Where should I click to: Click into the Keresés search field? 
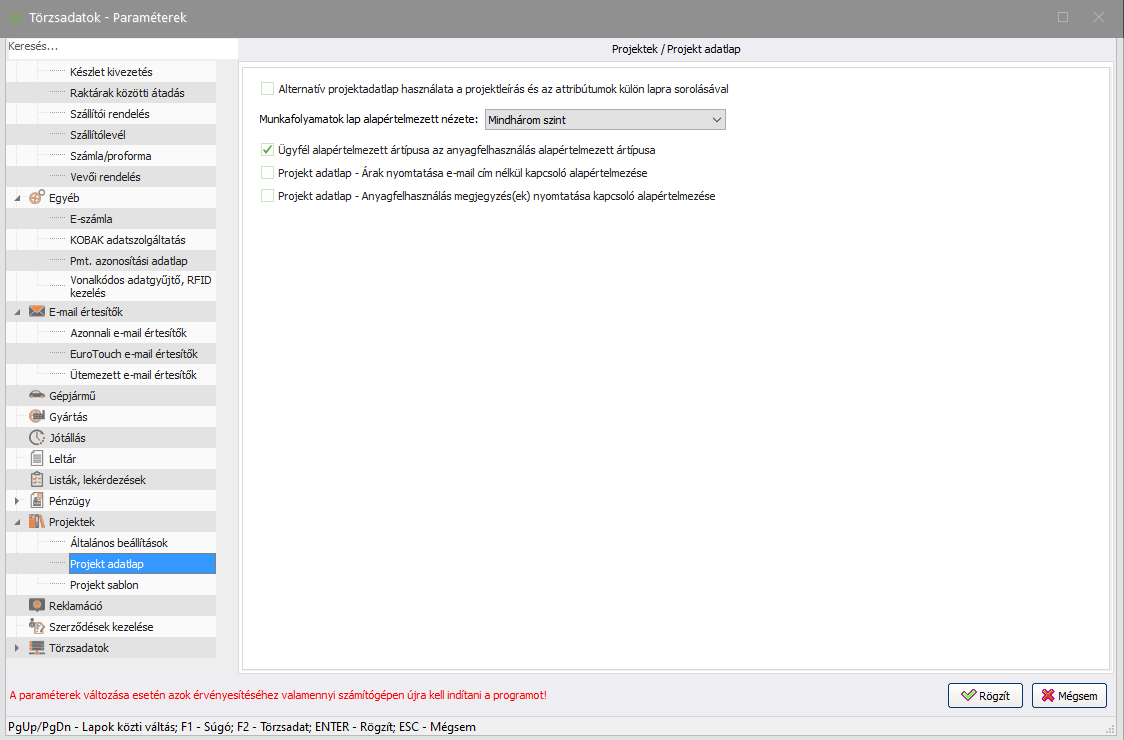click(120, 47)
